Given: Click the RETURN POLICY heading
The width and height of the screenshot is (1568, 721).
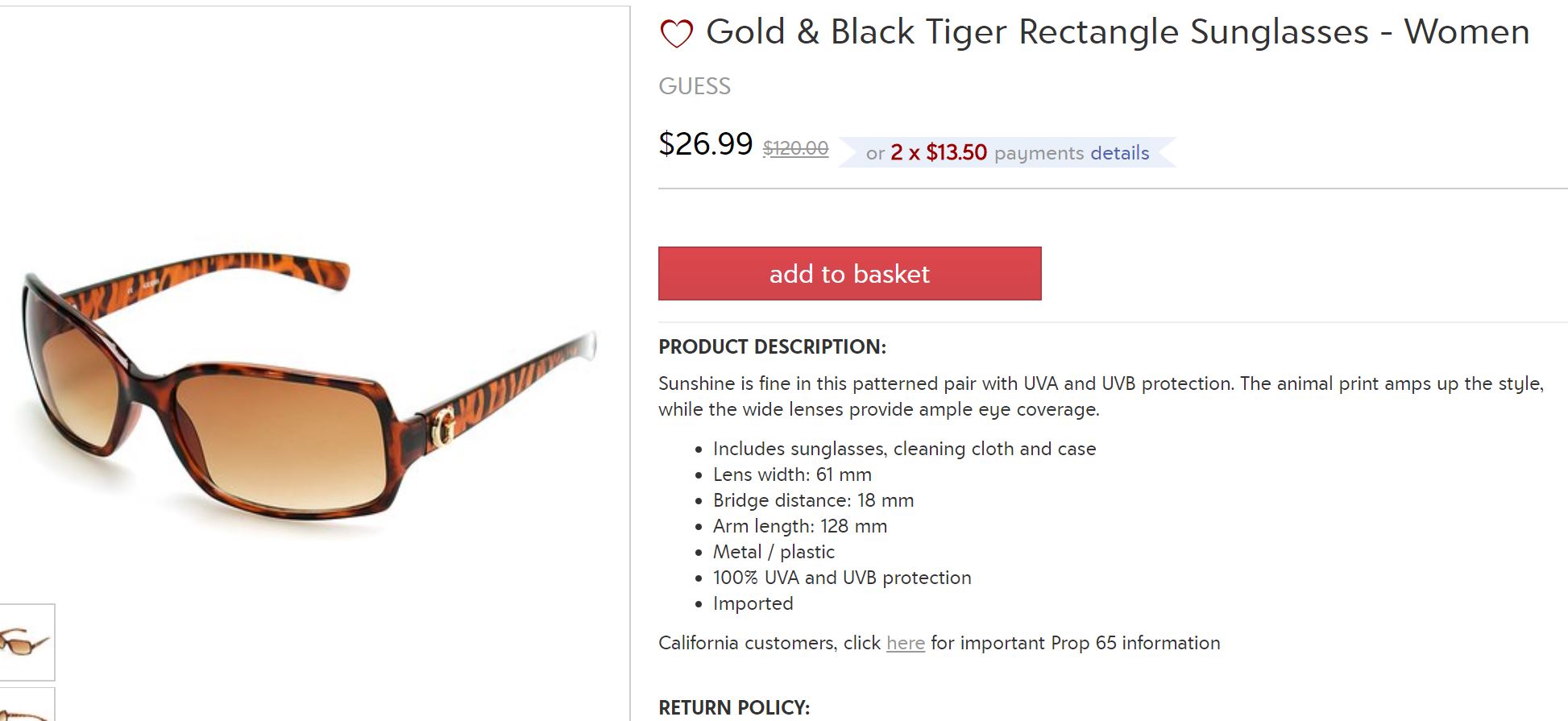Looking at the screenshot, I should [x=734, y=707].
